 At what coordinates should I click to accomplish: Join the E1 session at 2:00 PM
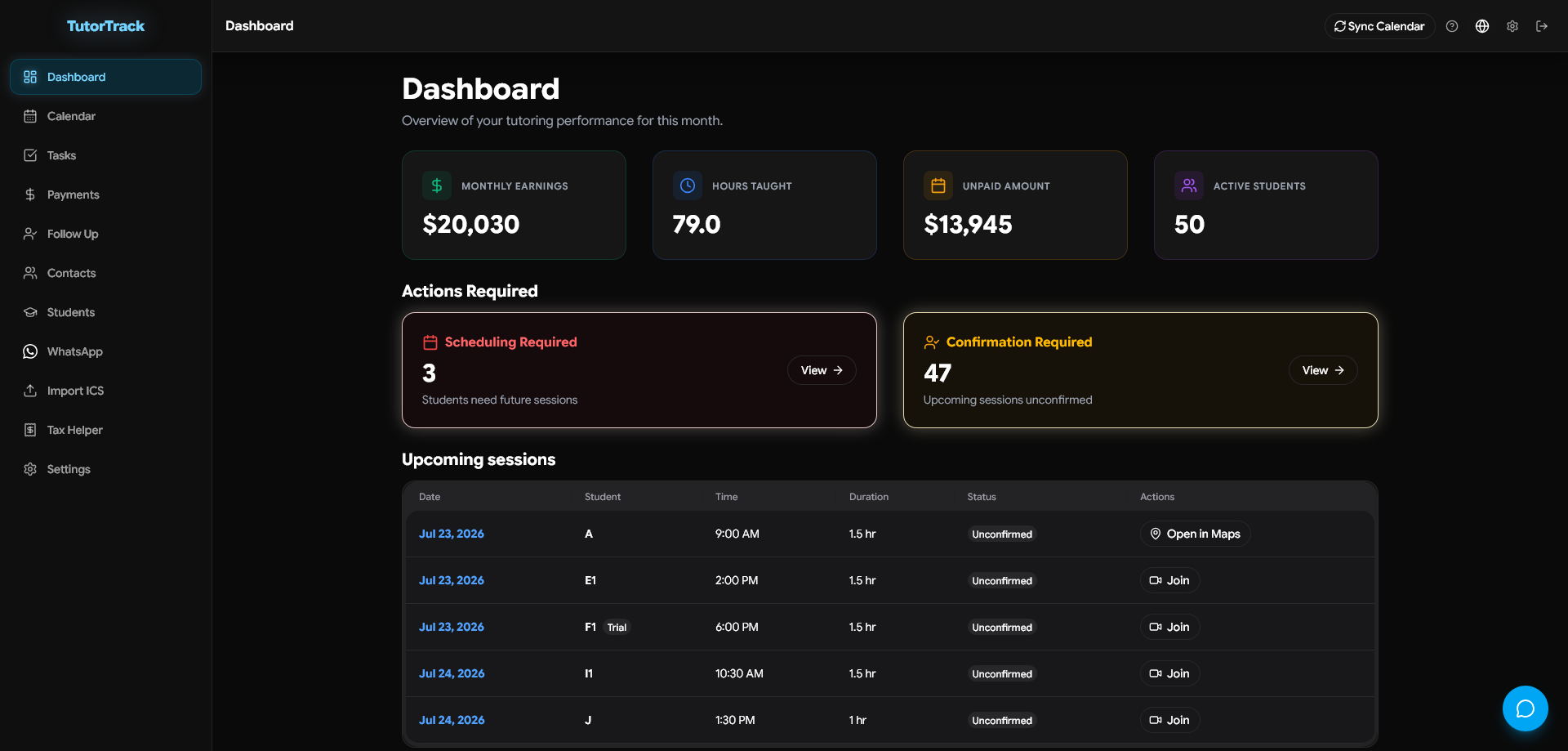click(x=1169, y=580)
